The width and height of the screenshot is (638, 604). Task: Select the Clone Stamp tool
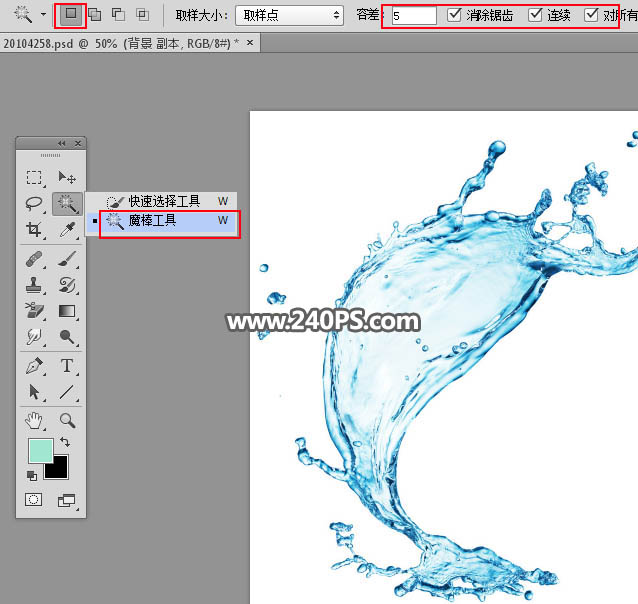[34, 285]
